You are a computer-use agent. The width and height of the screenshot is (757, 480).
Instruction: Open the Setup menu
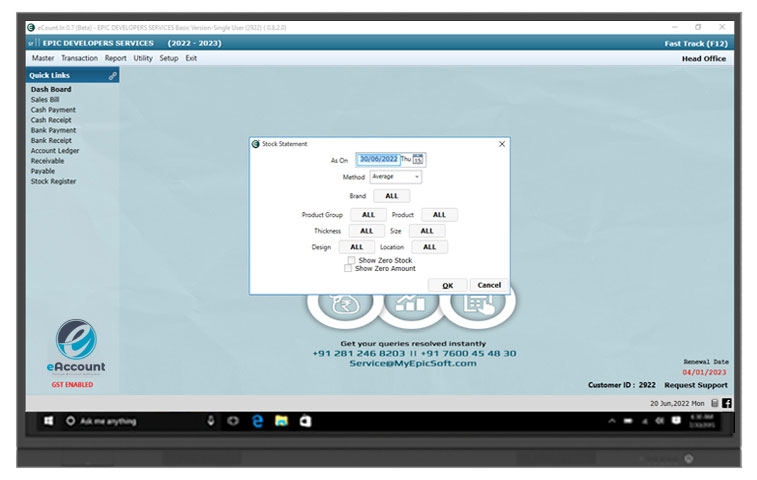coord(169,58)
